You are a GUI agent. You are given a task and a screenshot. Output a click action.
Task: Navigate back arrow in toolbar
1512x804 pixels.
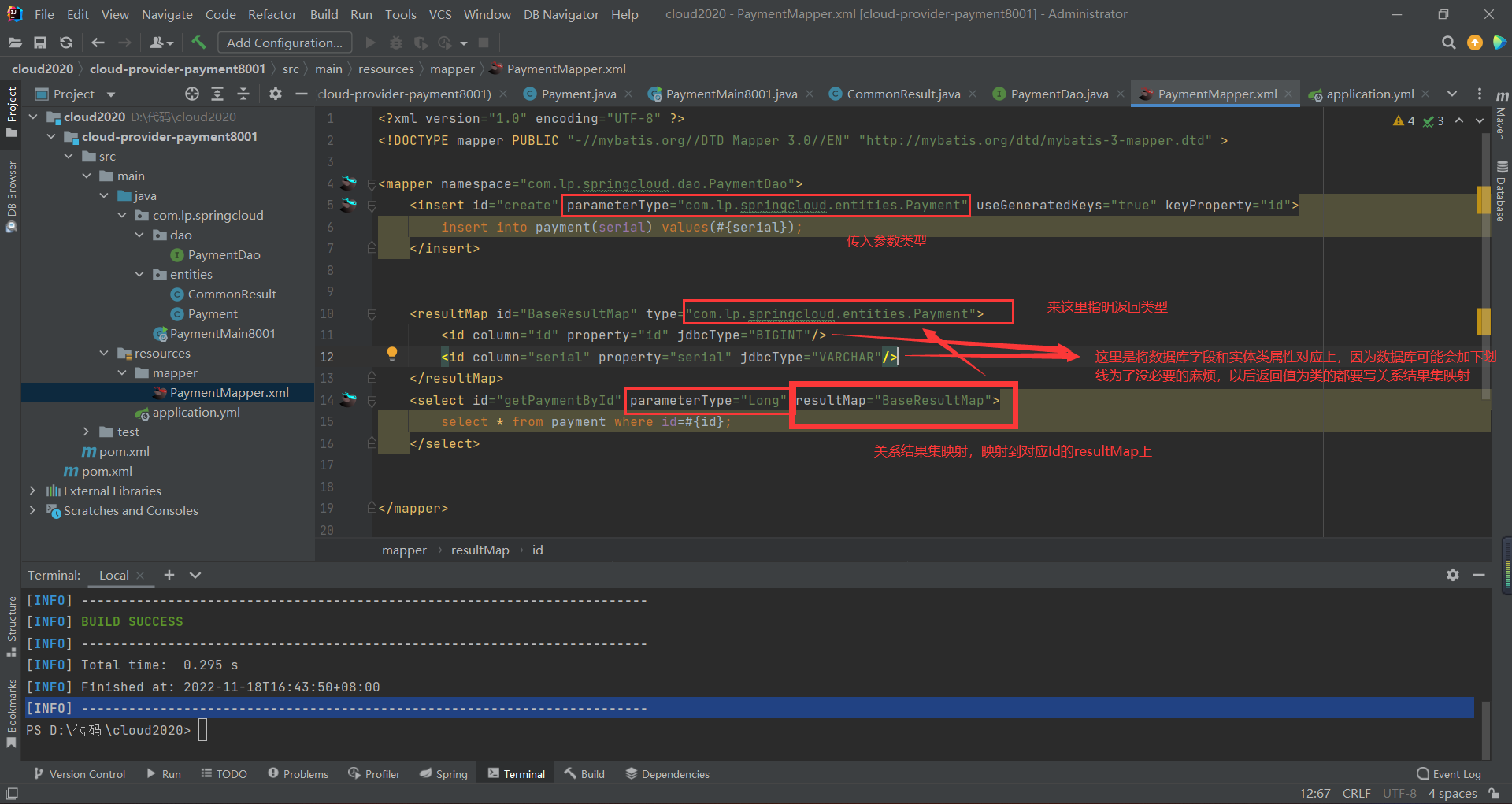pos(98,43)
